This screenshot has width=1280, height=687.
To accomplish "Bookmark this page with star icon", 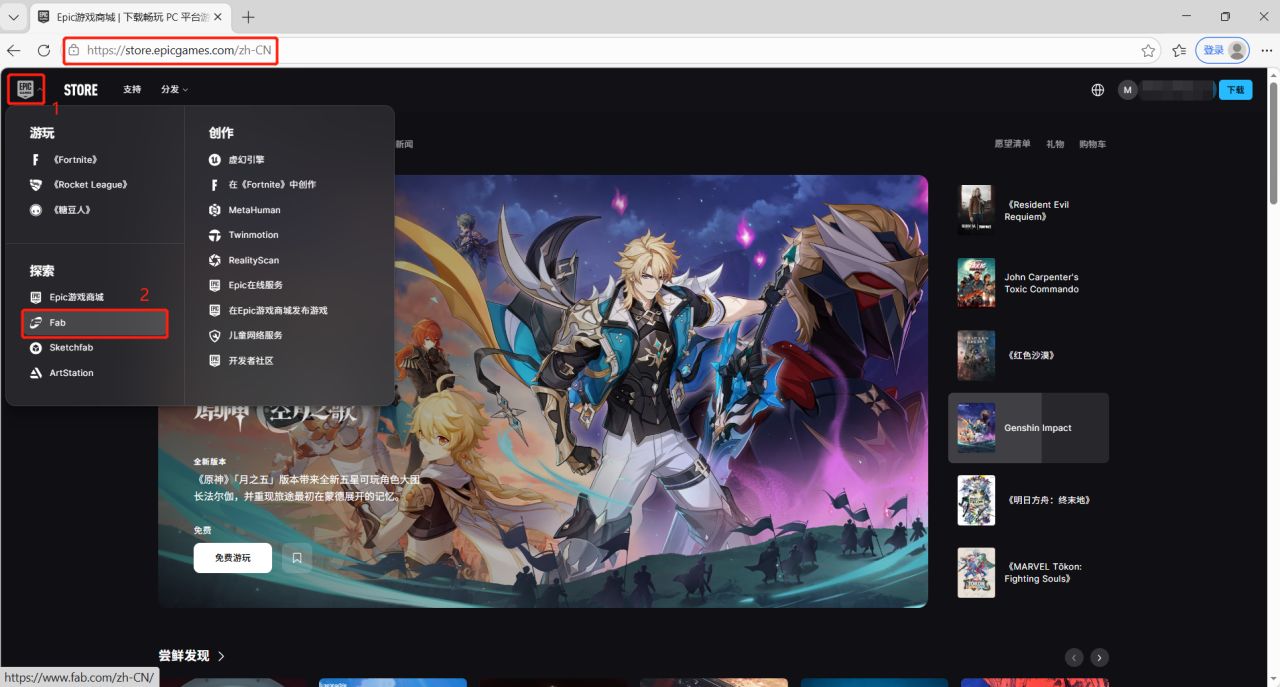I will point(1148,50).
